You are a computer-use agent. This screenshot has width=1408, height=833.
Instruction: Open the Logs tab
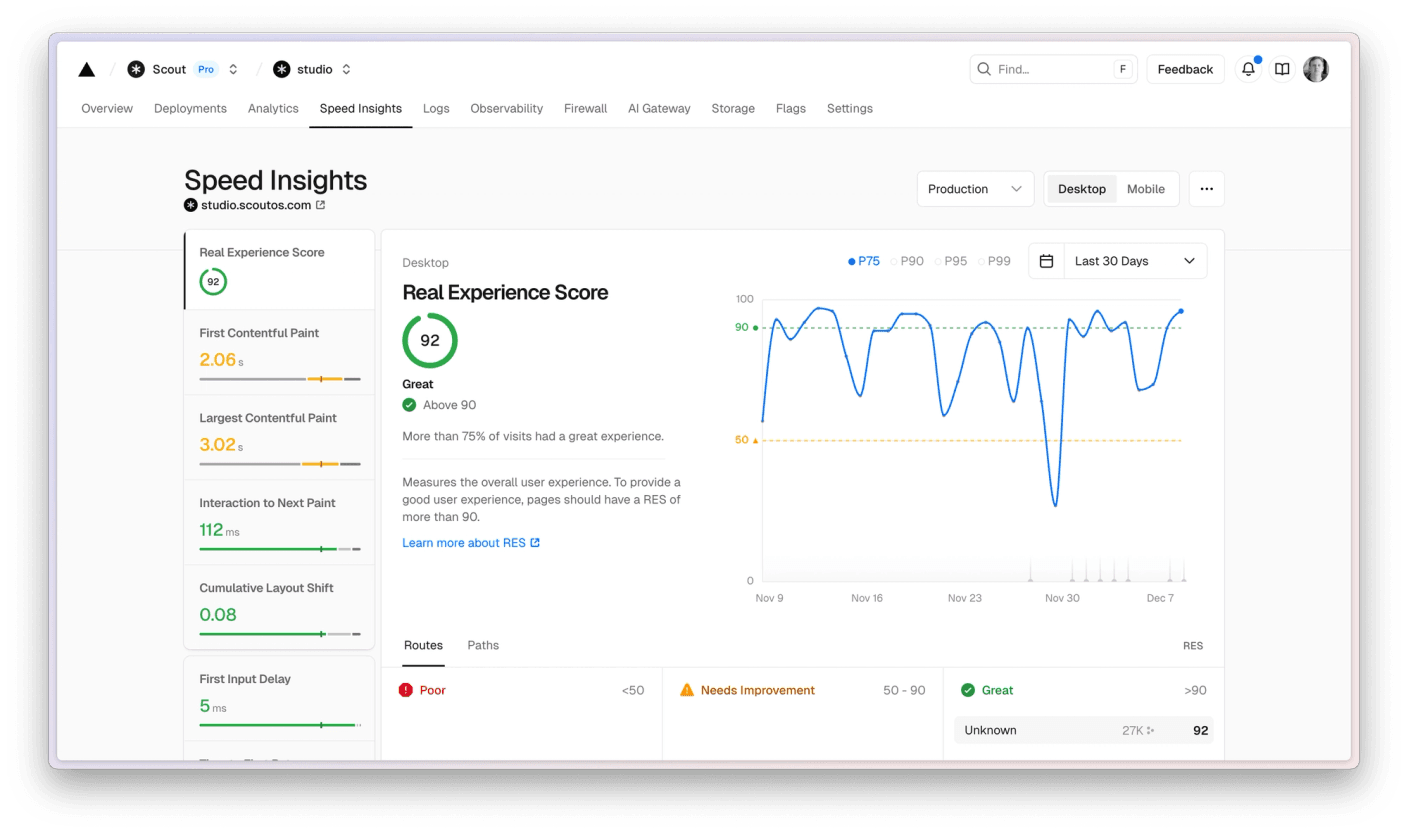(x=436, y=108)
